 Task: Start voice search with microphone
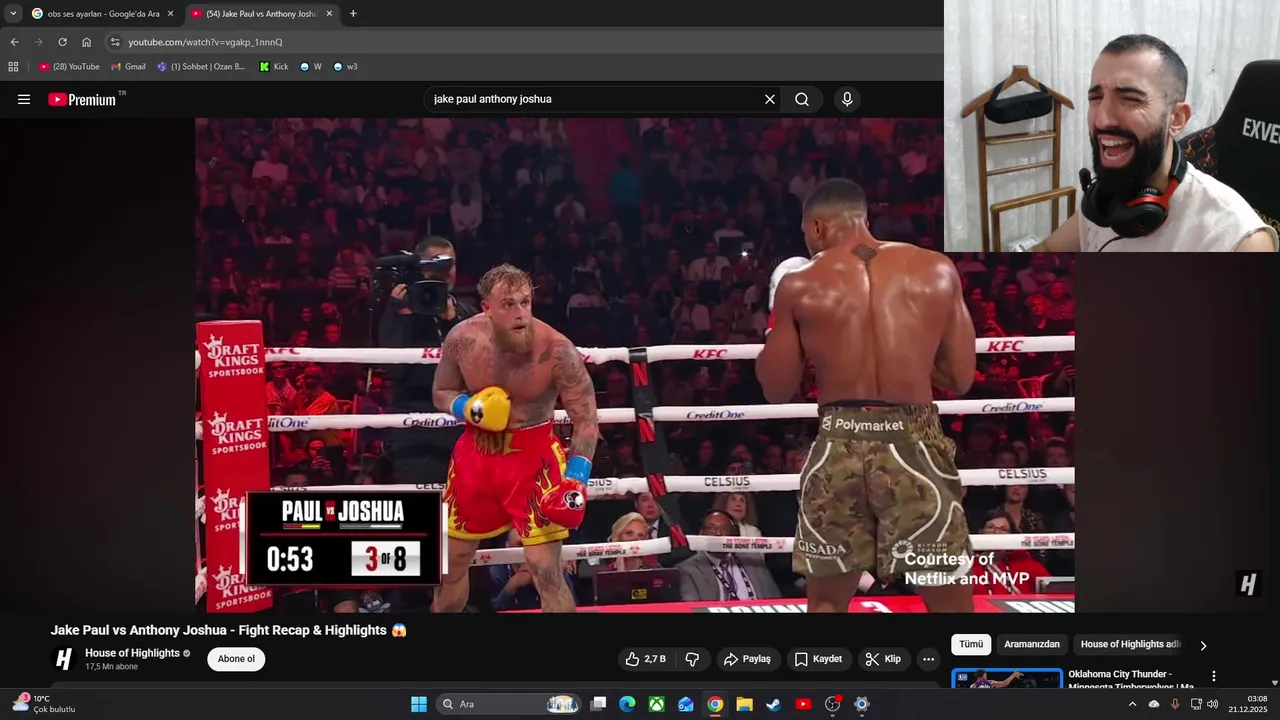[x=847, y=99]
